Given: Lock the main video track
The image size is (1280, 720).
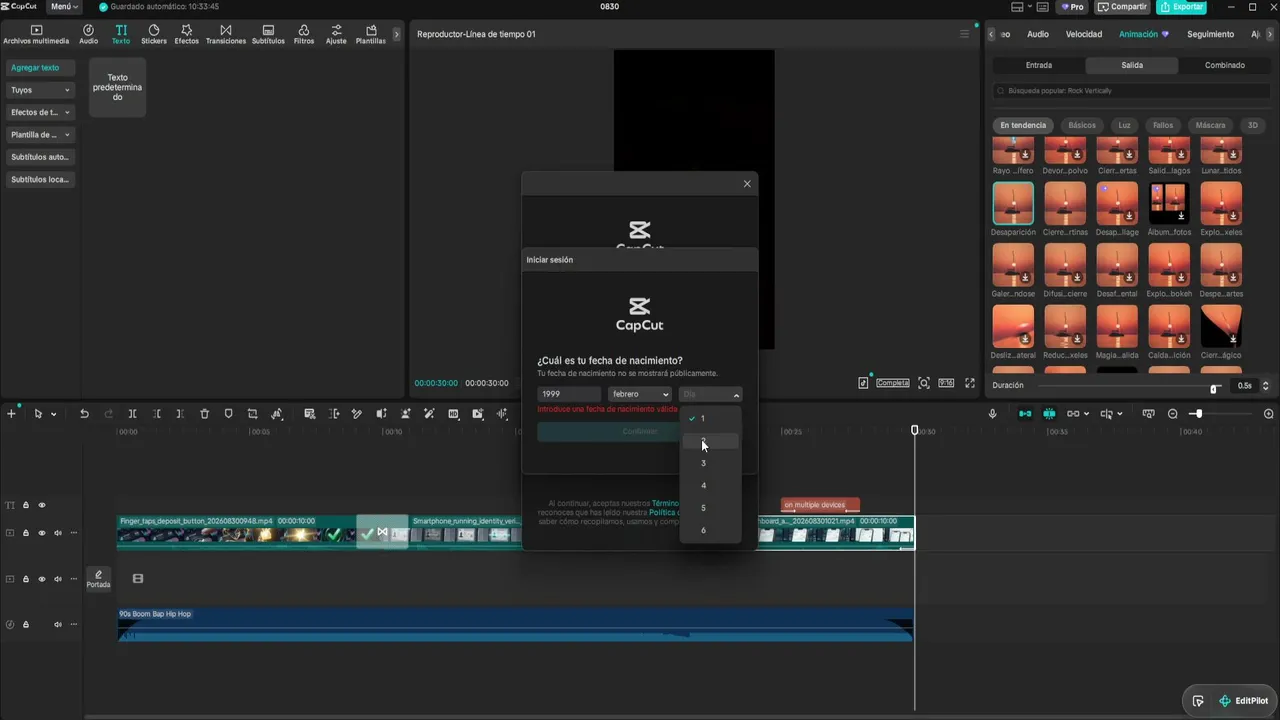Looking at the screenshot, I should tap(26, 533).
